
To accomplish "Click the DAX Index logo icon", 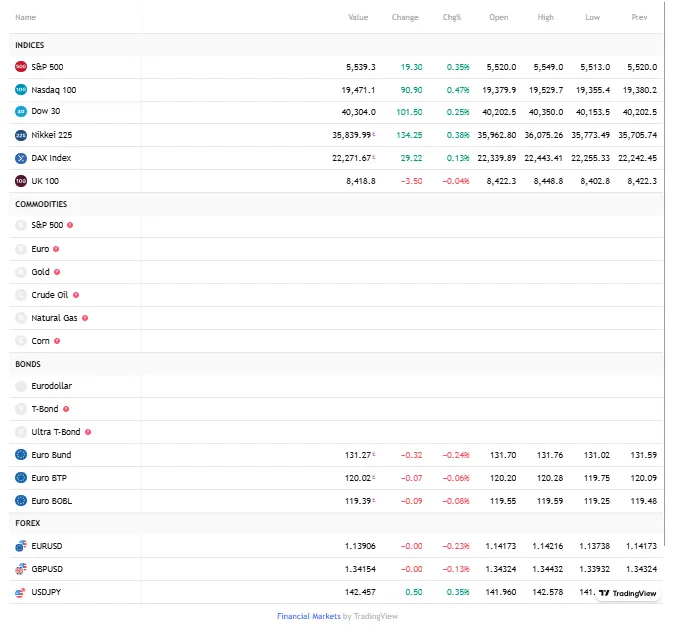I will [x=21, y=158].
